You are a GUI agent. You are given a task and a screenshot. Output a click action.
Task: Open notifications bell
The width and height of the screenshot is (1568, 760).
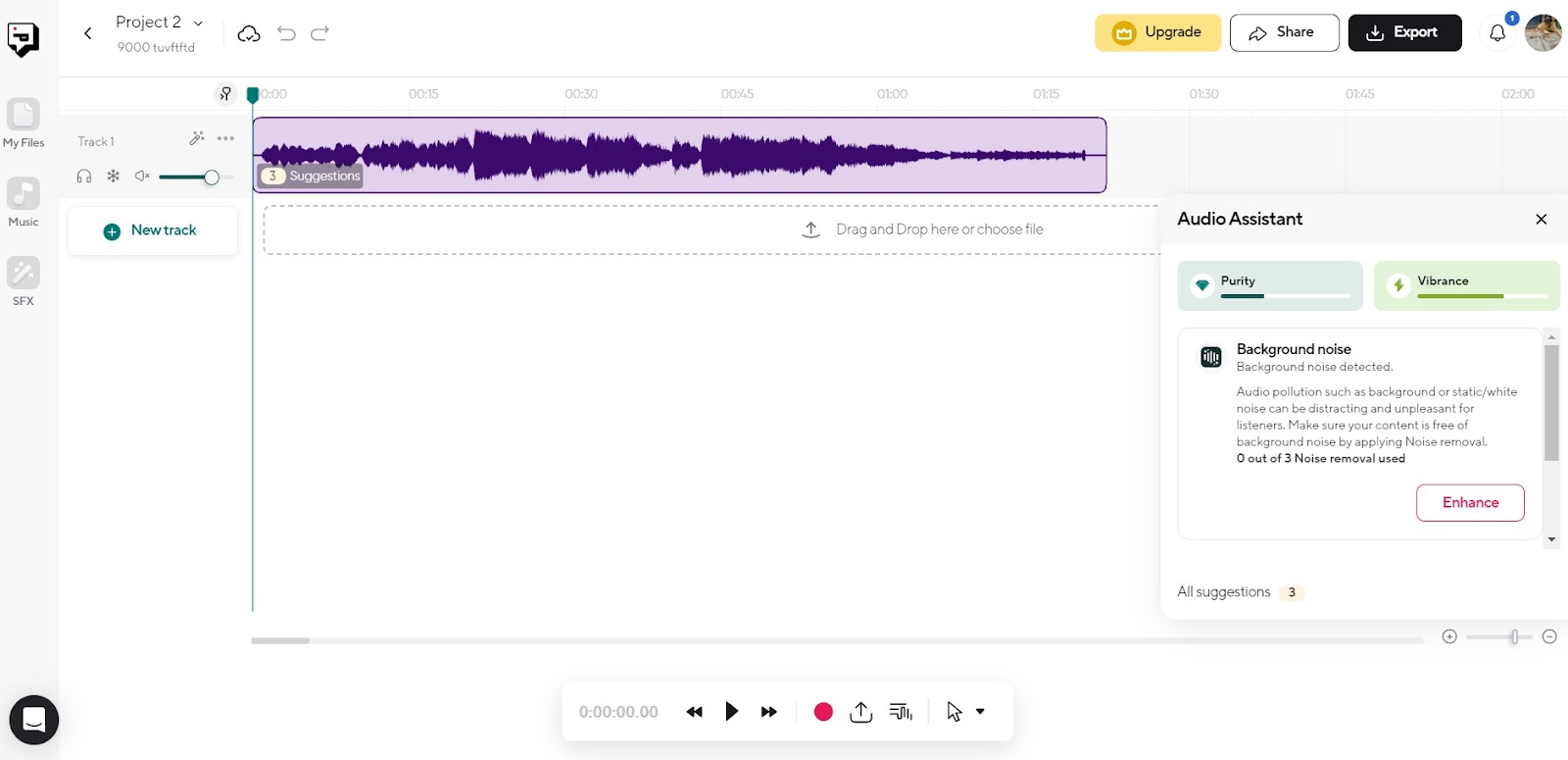(x=1497, y=33)
